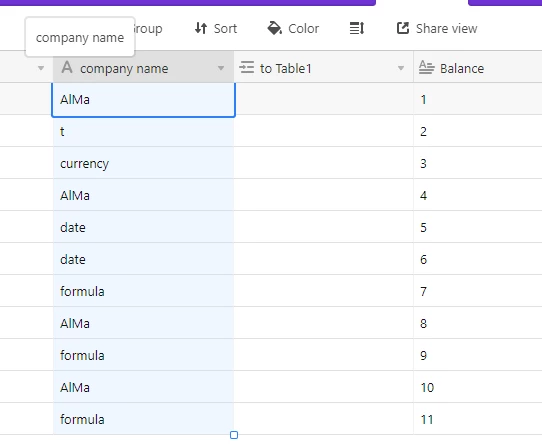Click the Balance cell with value 7

tap(478, 291)
